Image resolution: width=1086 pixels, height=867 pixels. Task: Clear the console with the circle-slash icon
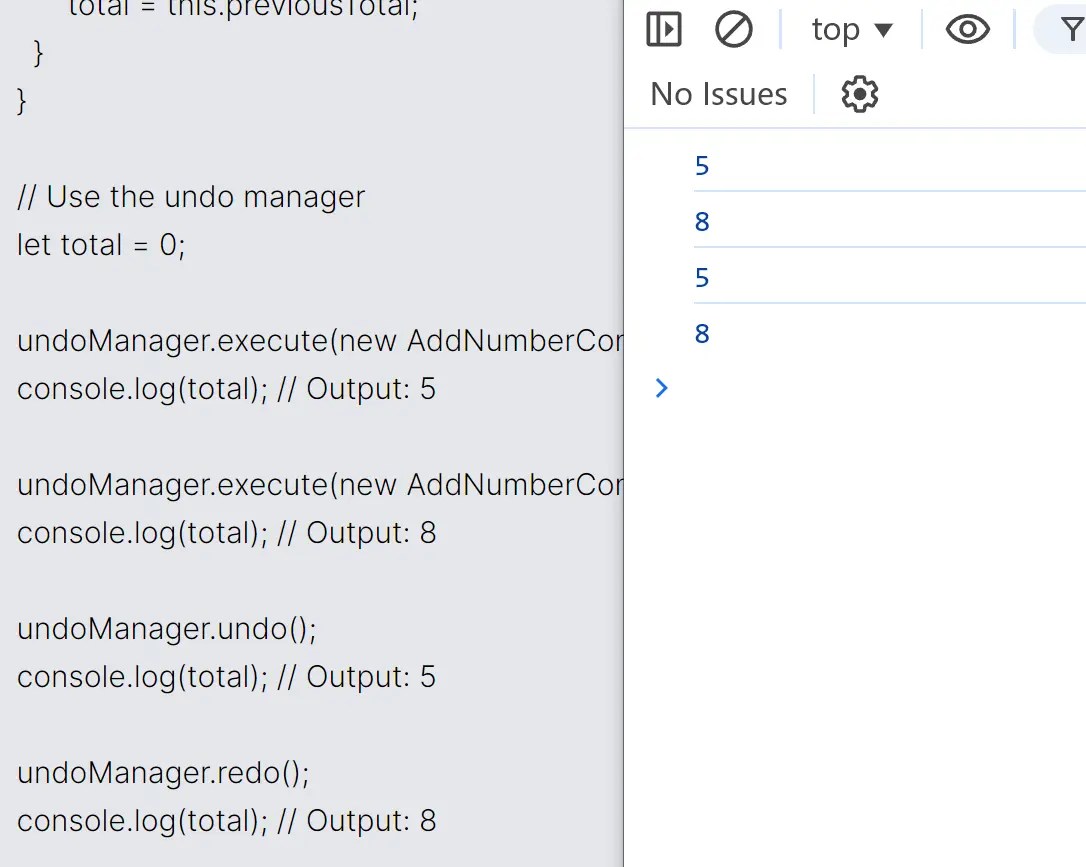[x=733, y=29]
